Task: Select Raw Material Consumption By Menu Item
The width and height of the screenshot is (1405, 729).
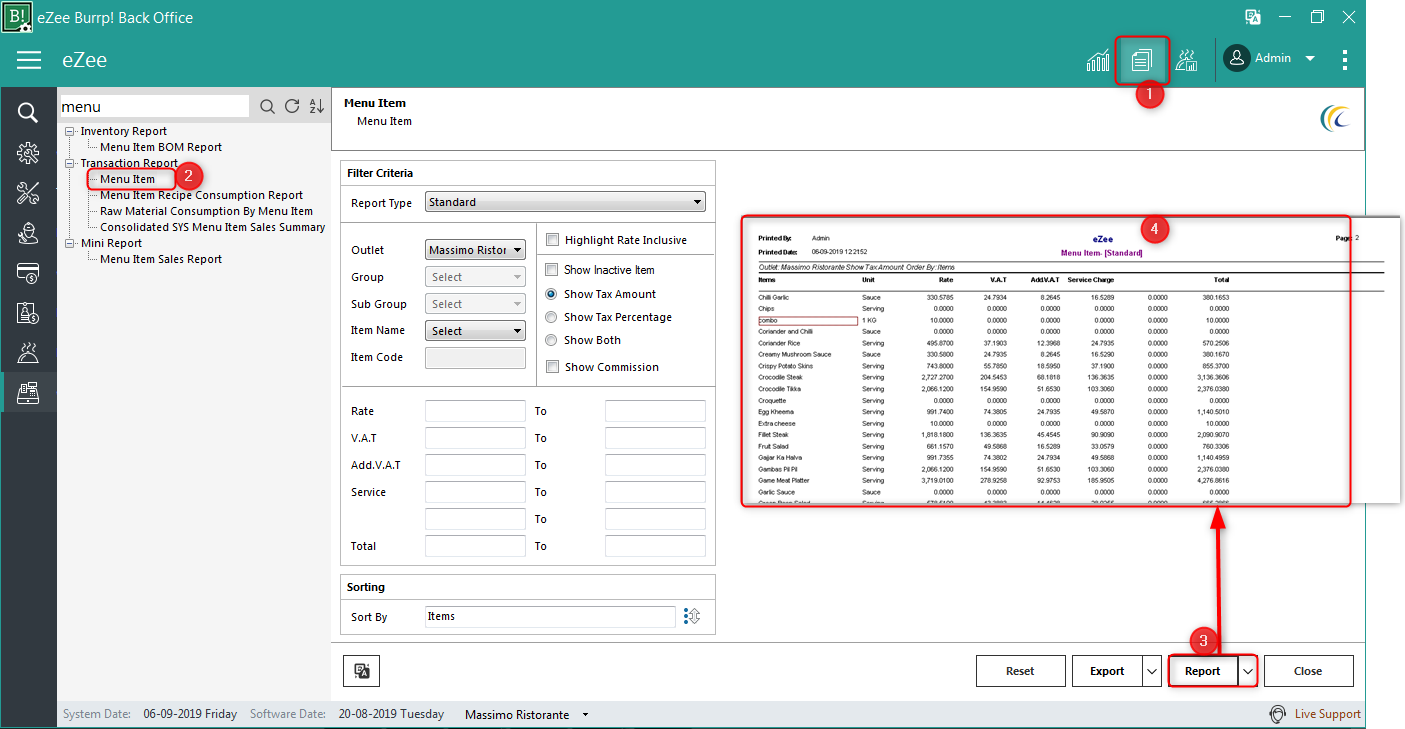Action: [x=206, y=211]
